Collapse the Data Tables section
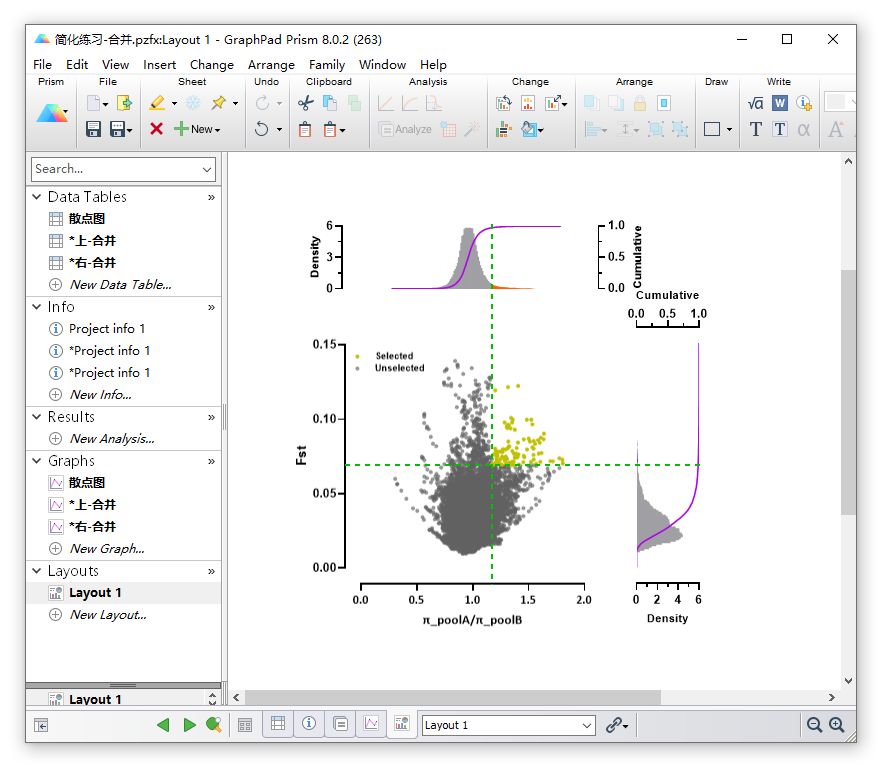This screenshot has height=766, width=882. click(x=37, y=197)
